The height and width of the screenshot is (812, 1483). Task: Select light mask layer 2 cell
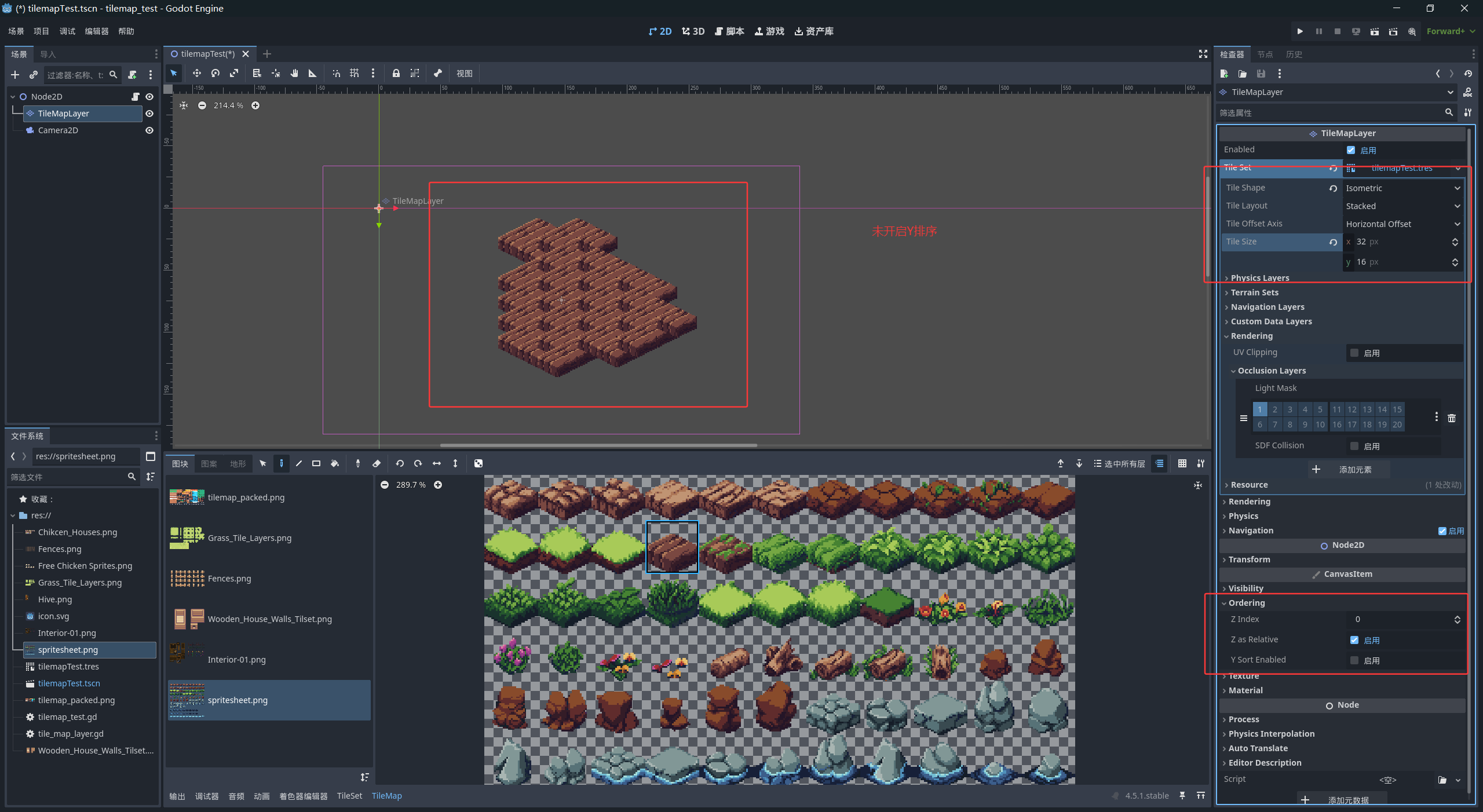click(1275, 409)
